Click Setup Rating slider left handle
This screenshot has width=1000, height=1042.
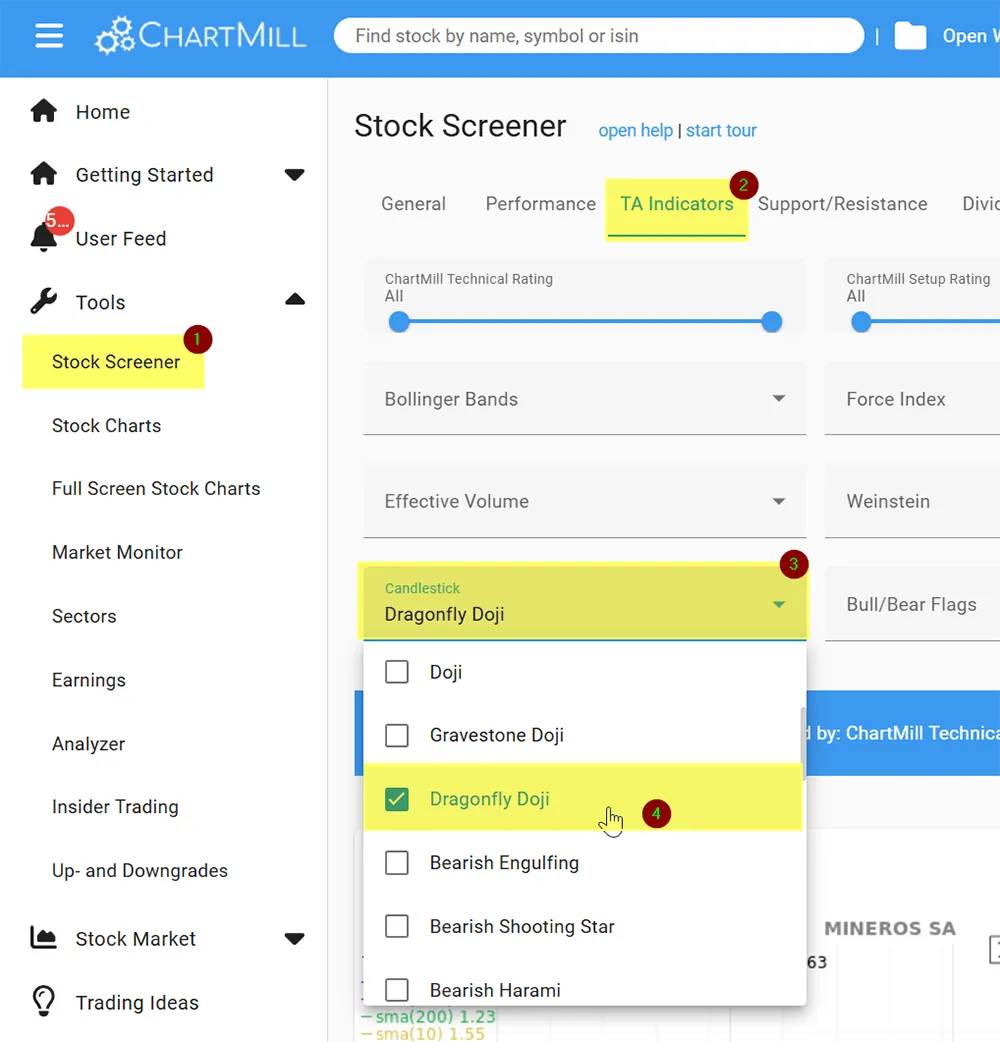pos(860,322)
